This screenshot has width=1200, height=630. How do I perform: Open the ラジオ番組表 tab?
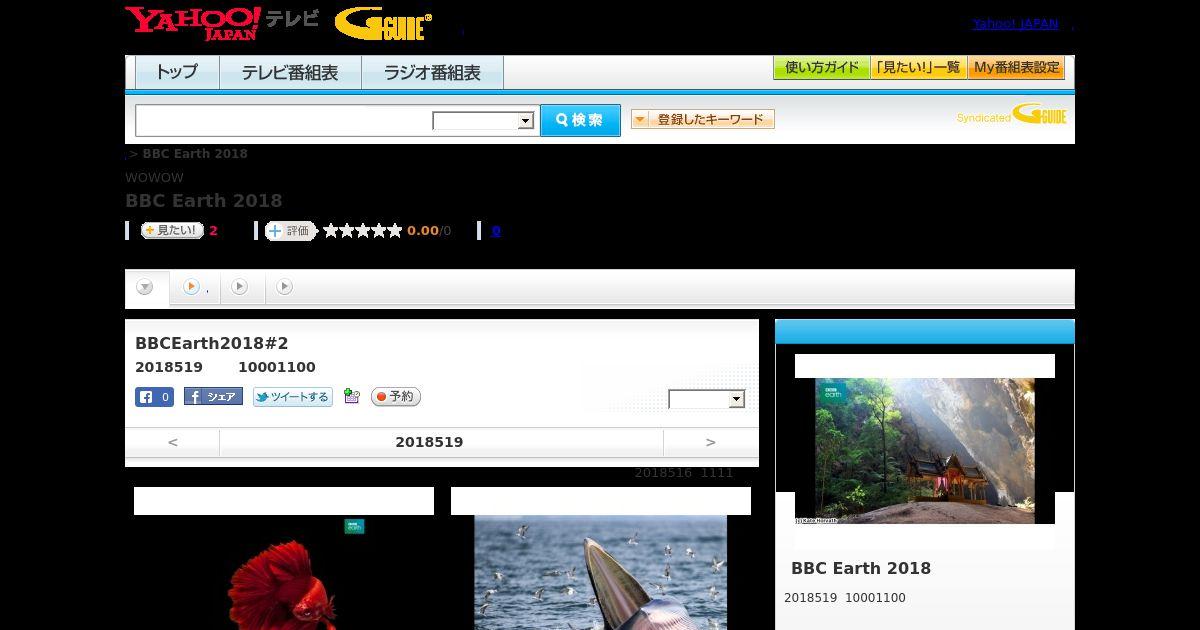tap(432, 72)
